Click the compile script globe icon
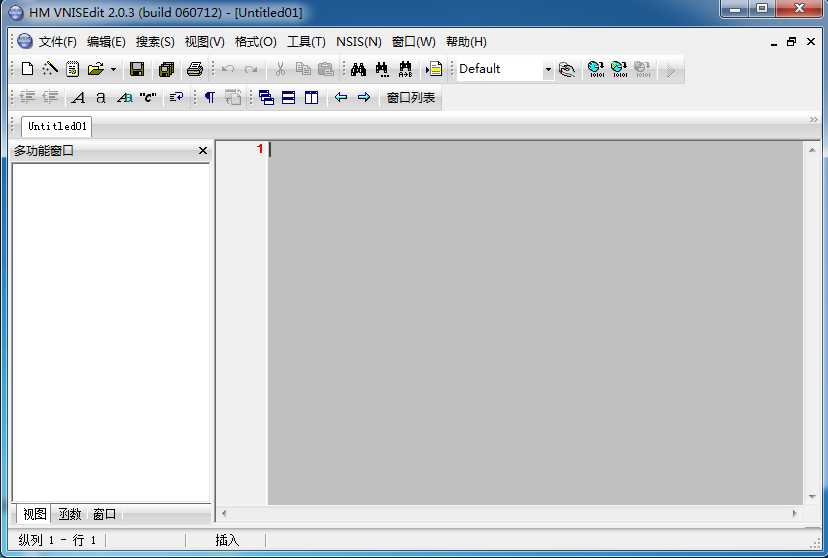 coord(596,69)
